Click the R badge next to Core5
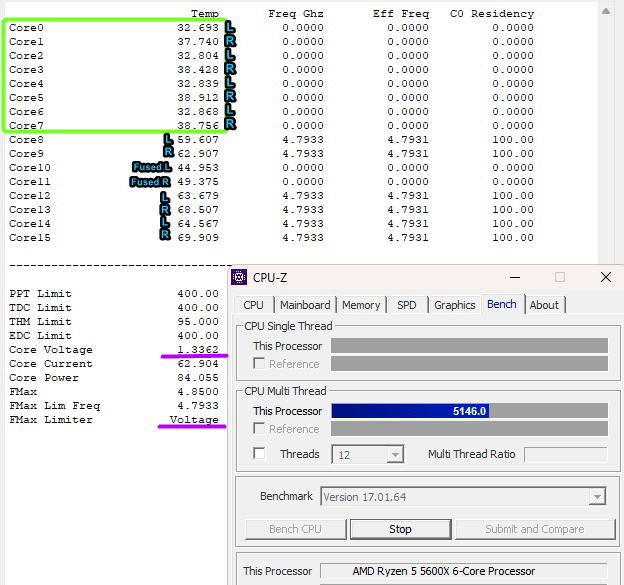Viewport: 624px width, 585px height. coord(230,97)
